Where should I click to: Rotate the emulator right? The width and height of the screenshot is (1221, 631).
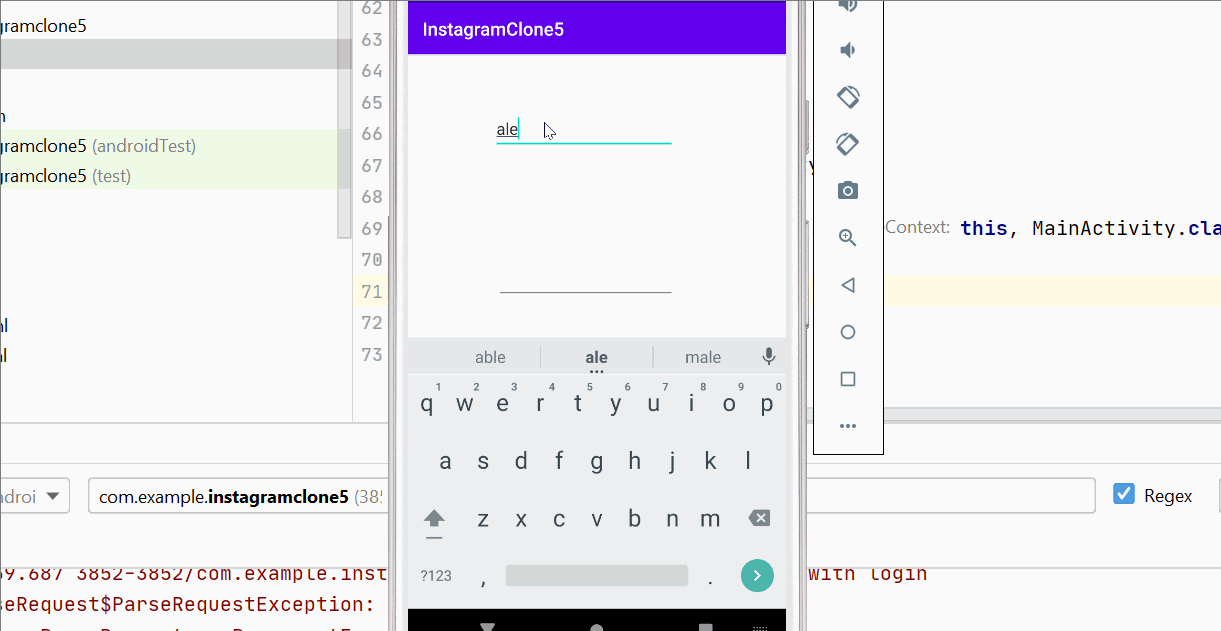click(848, 144)
